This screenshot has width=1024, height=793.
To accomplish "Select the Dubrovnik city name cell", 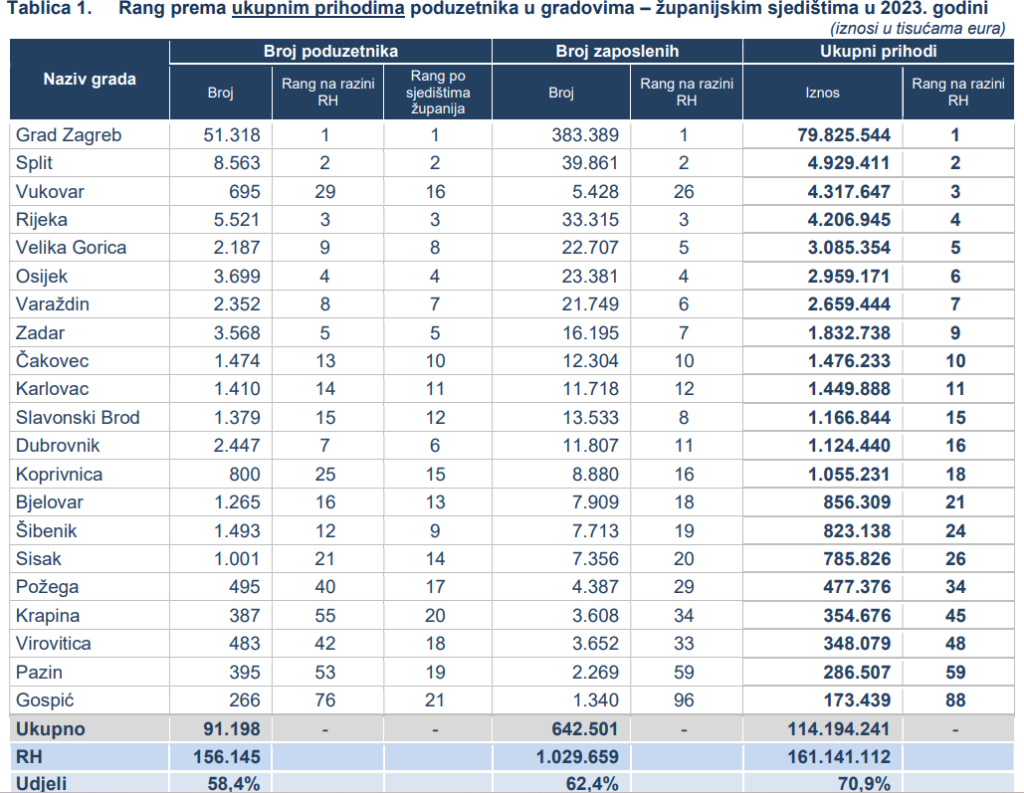I will click(58, 446).
